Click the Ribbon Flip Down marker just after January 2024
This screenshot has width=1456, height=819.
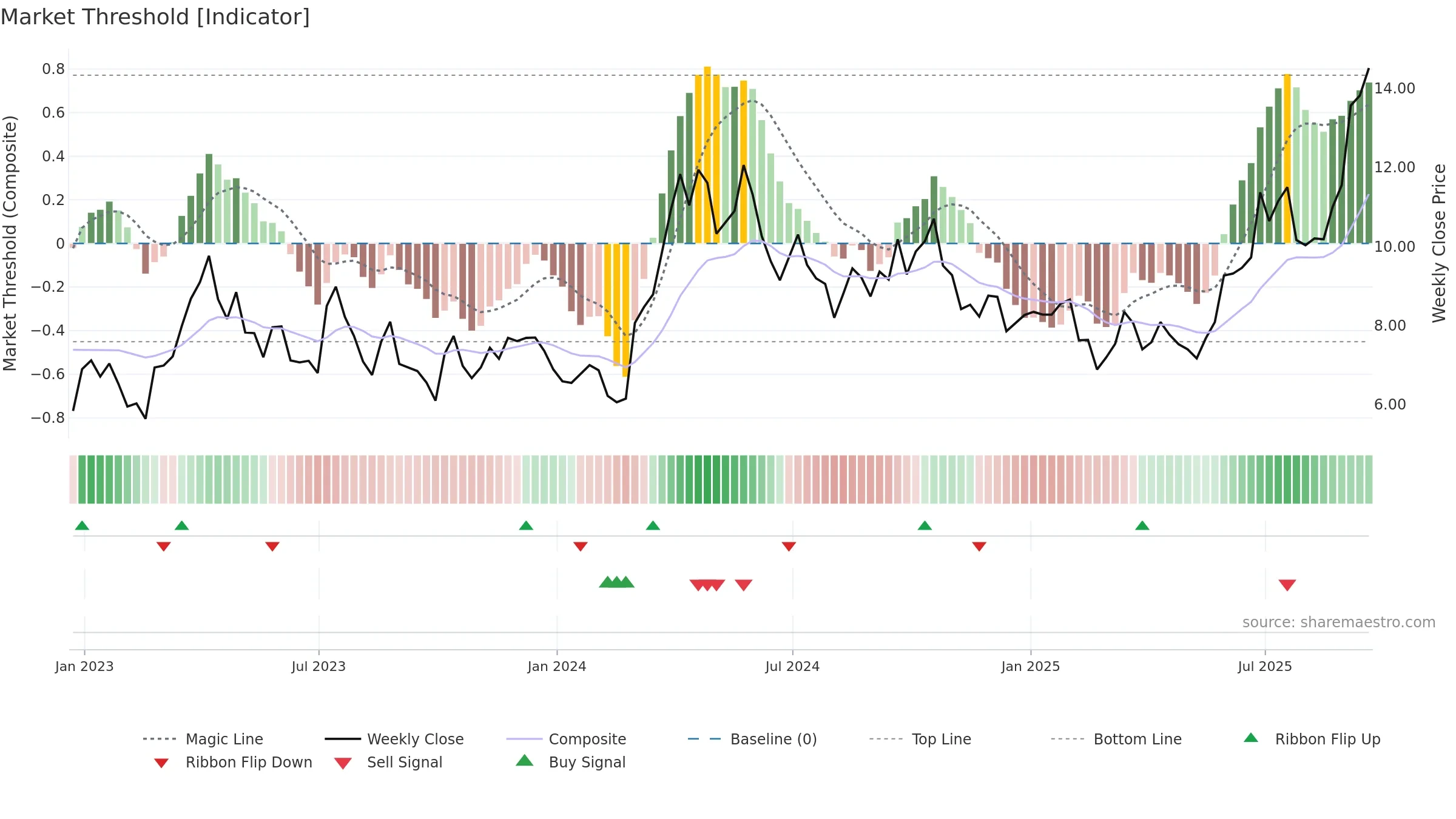pos(581,547)
